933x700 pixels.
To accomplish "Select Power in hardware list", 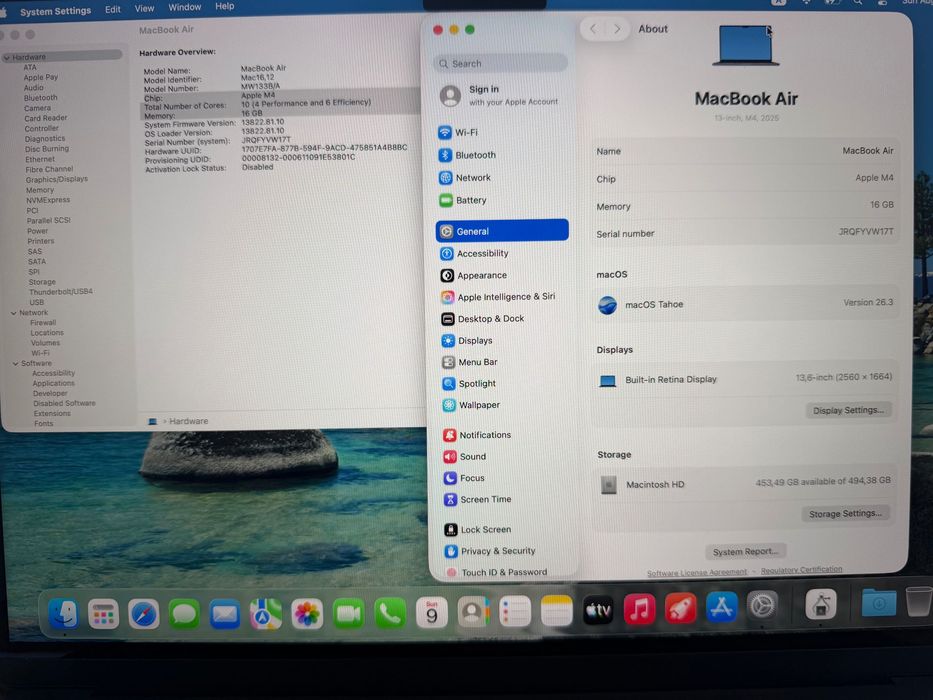I will click(37, 231).
